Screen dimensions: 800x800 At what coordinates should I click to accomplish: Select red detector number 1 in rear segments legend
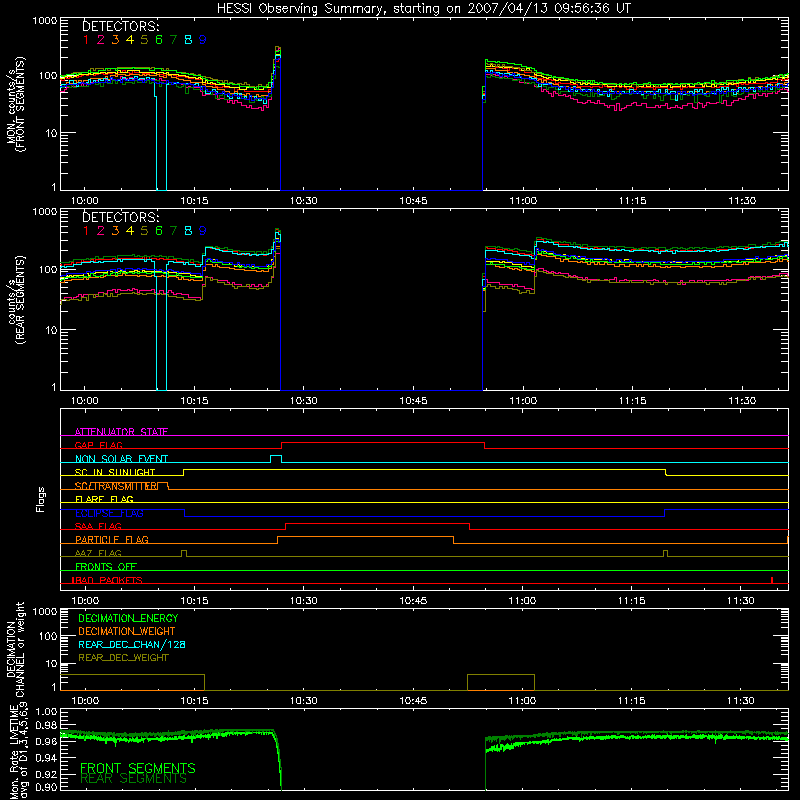click(86, 231)
